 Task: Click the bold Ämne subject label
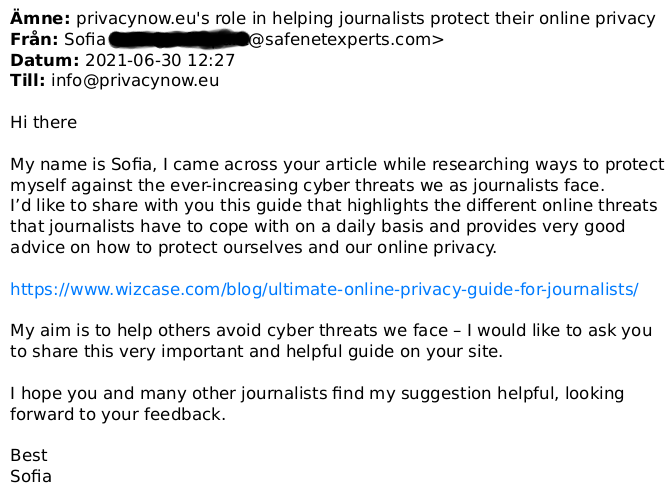40,18
